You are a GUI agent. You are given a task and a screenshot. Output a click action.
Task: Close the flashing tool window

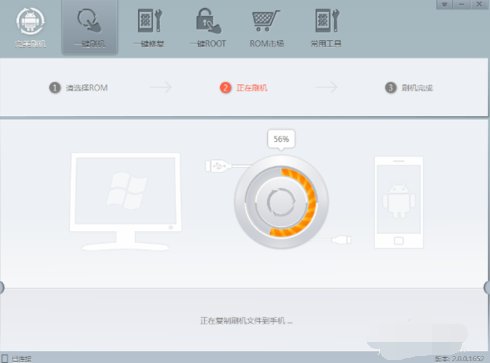point(479,4)
